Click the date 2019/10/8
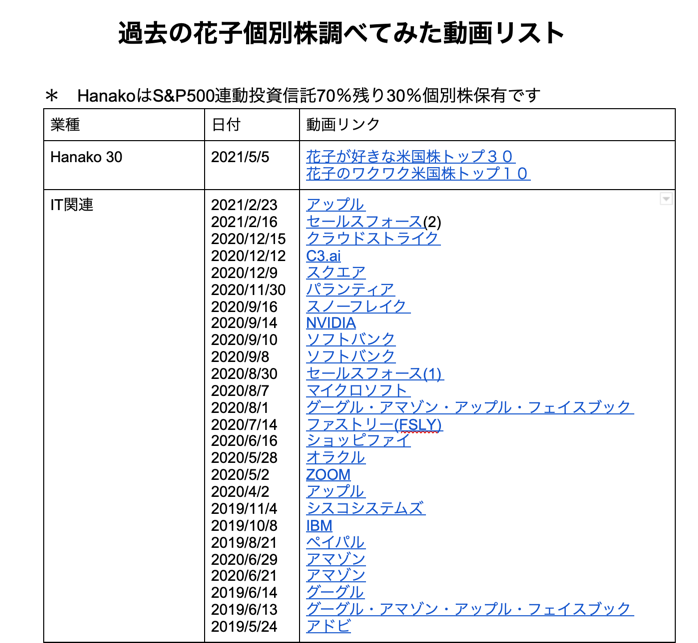 tap(244, 525)
